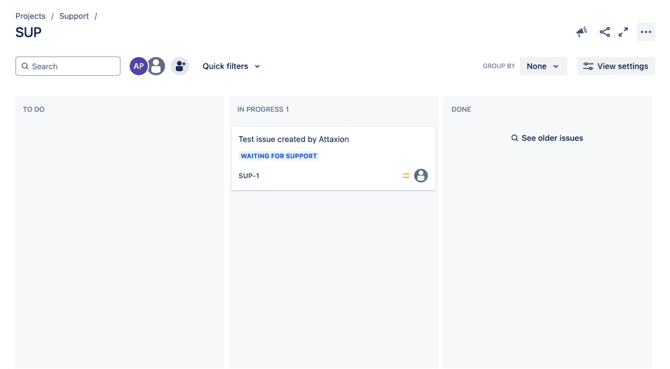This screenshot has width=670, height=369.
Task: Click the feedback megaphone icon
Action: click(582, 32)
